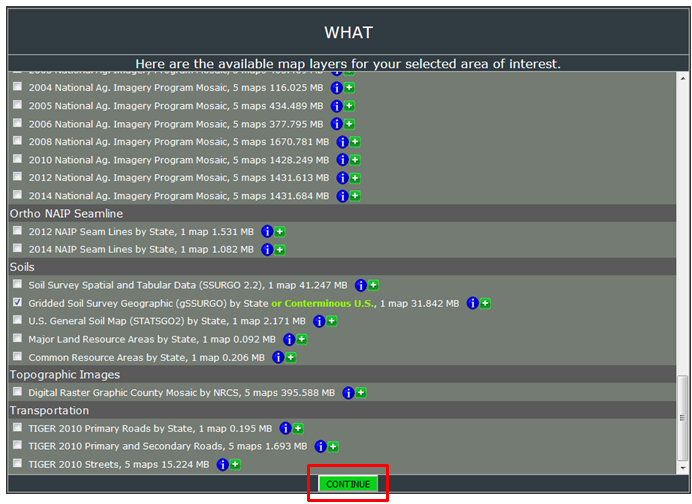The width and height of the screenshot is (692, 504).
Task: Check the 2014 NAIP Seam Lines checkbox
Action: pos(17,248)
